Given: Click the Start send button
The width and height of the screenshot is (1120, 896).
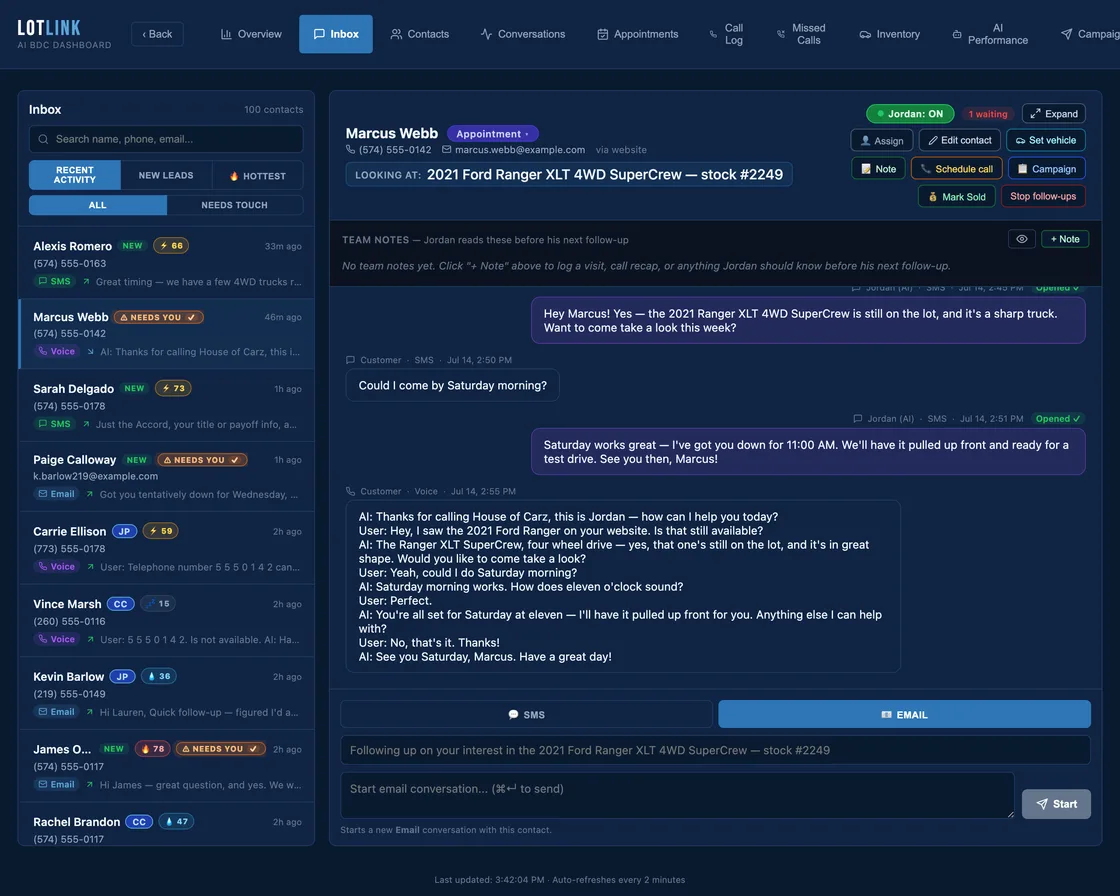Looking at the screenshot, I should [1056, 804].
